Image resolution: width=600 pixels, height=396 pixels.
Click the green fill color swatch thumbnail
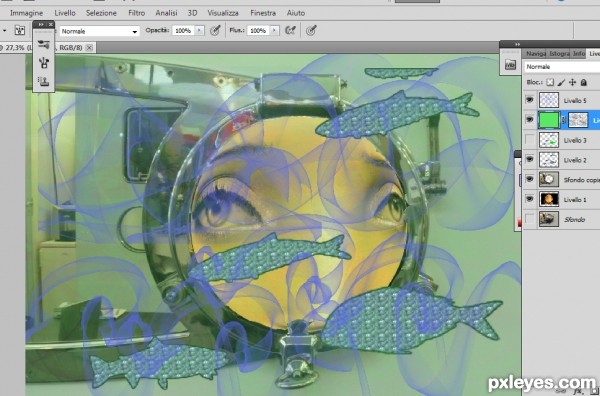tap(549, 120)
